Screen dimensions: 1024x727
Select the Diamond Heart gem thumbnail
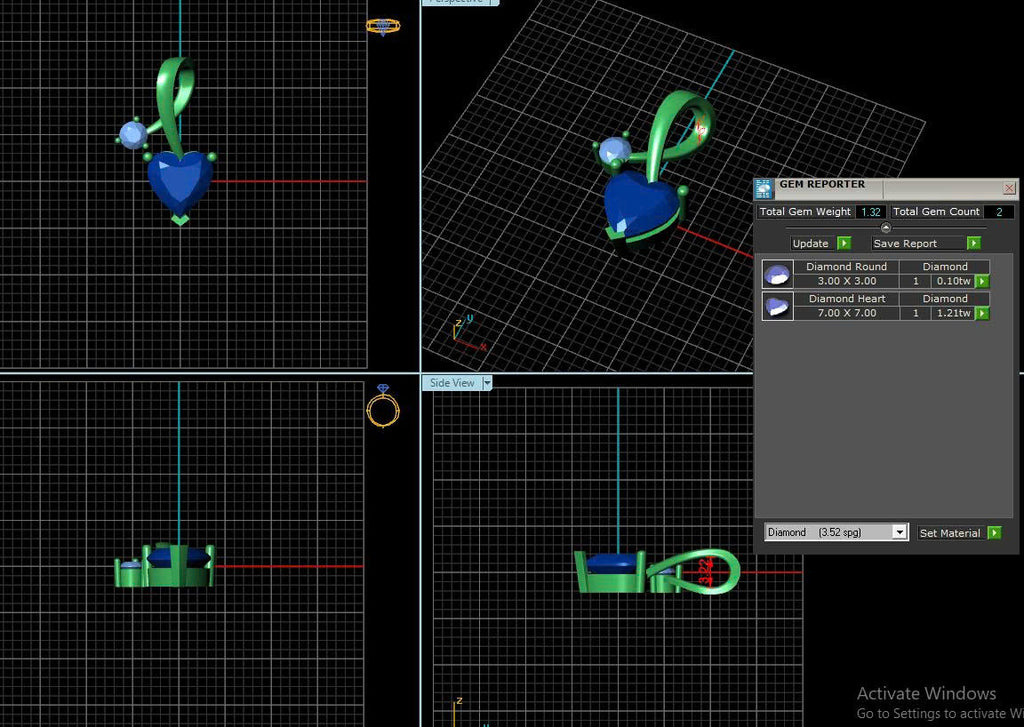click(777, 306)
